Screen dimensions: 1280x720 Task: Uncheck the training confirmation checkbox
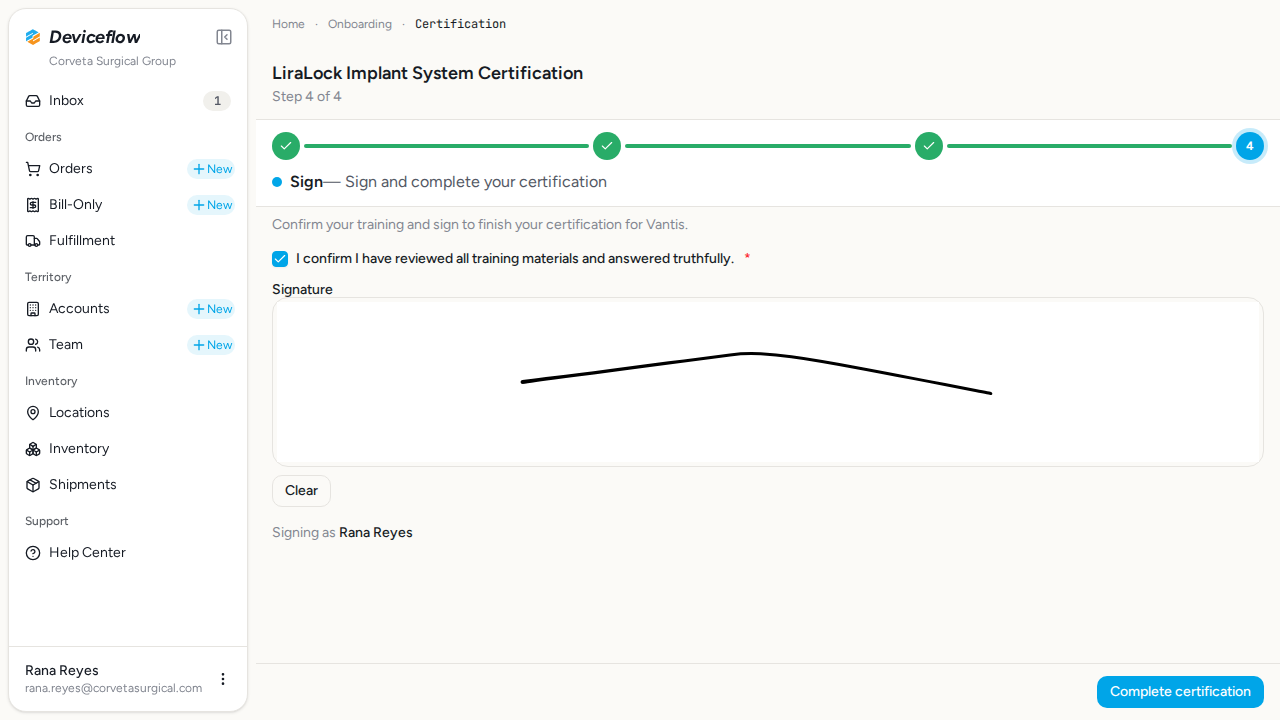pyautogui.click(x=280, y=259)
